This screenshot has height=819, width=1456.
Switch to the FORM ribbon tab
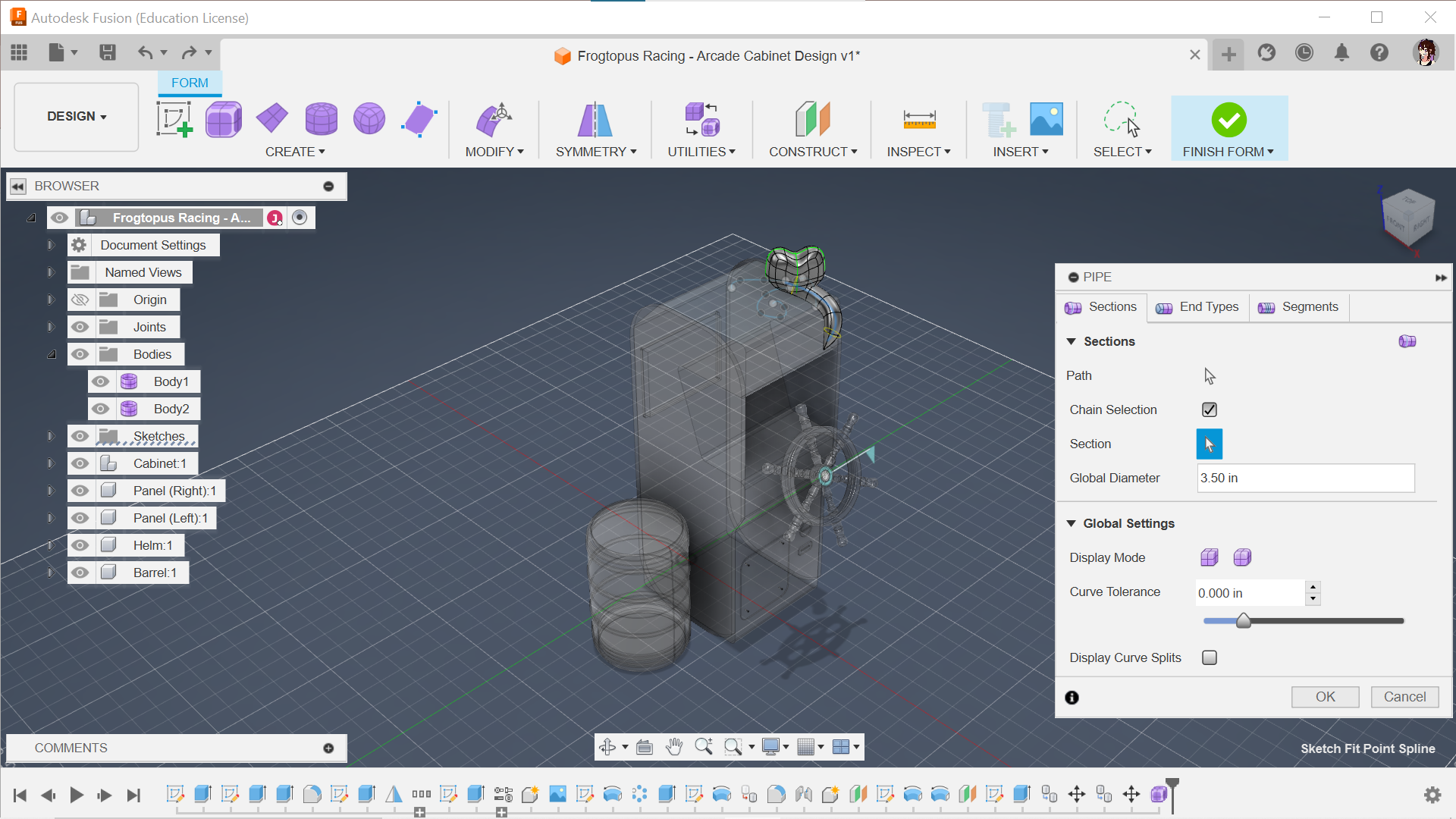coord(190,83)
